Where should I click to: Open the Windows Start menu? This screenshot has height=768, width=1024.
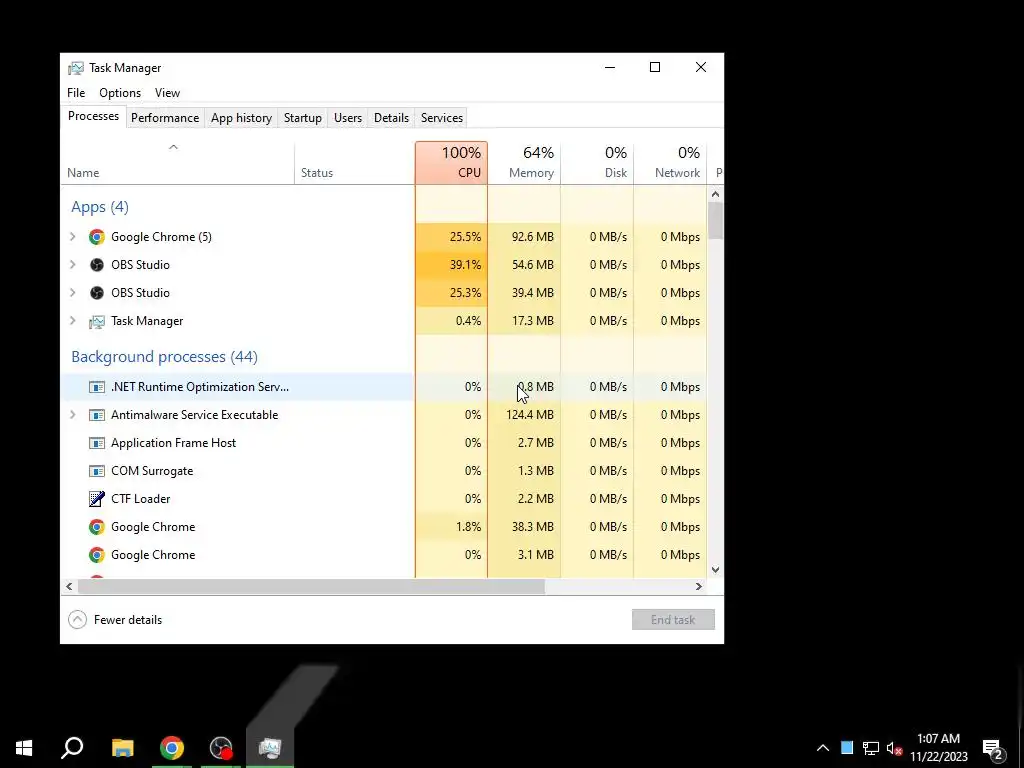pyautogui.click(x=24, y=748)
